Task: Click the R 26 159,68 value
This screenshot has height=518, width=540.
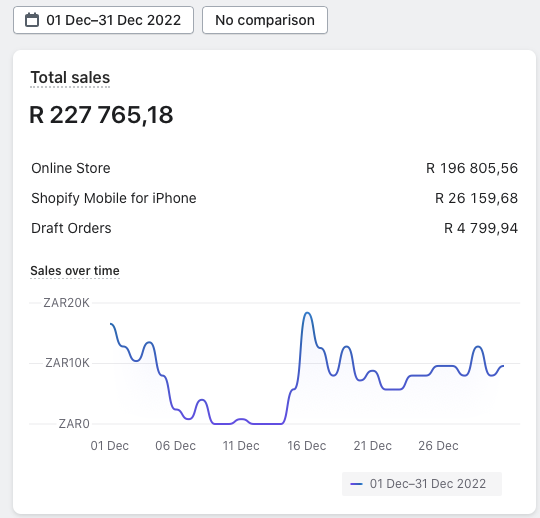Action: (476, 198)
